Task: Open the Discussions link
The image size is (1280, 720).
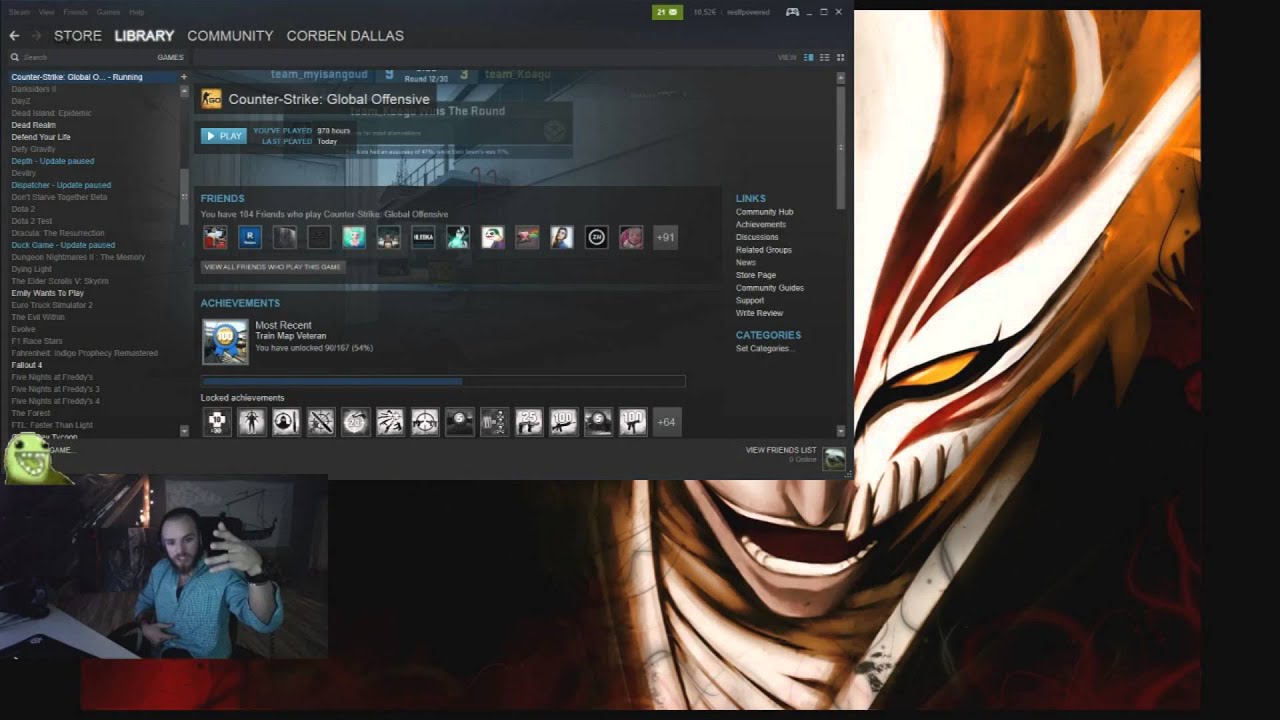Action: coord(757,237)
